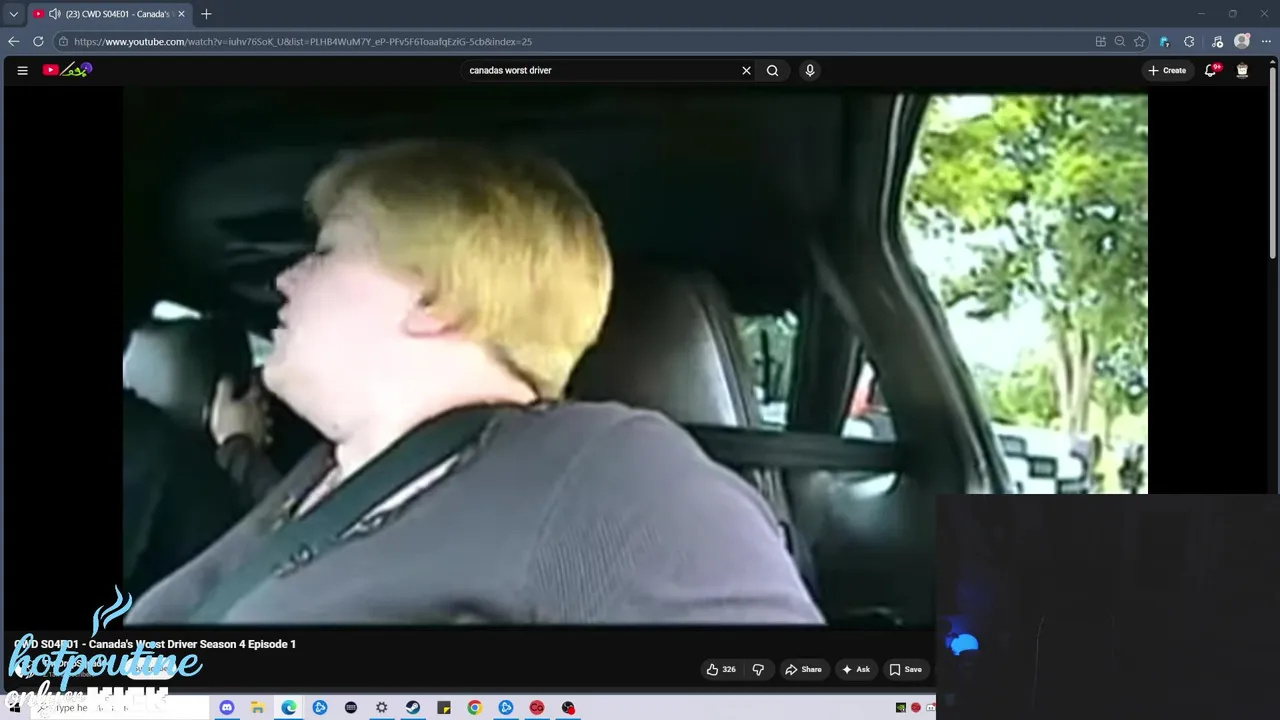This screenshot has height=720, width=1280.
Task: Save video to a playlist
Action: (906, 669)
